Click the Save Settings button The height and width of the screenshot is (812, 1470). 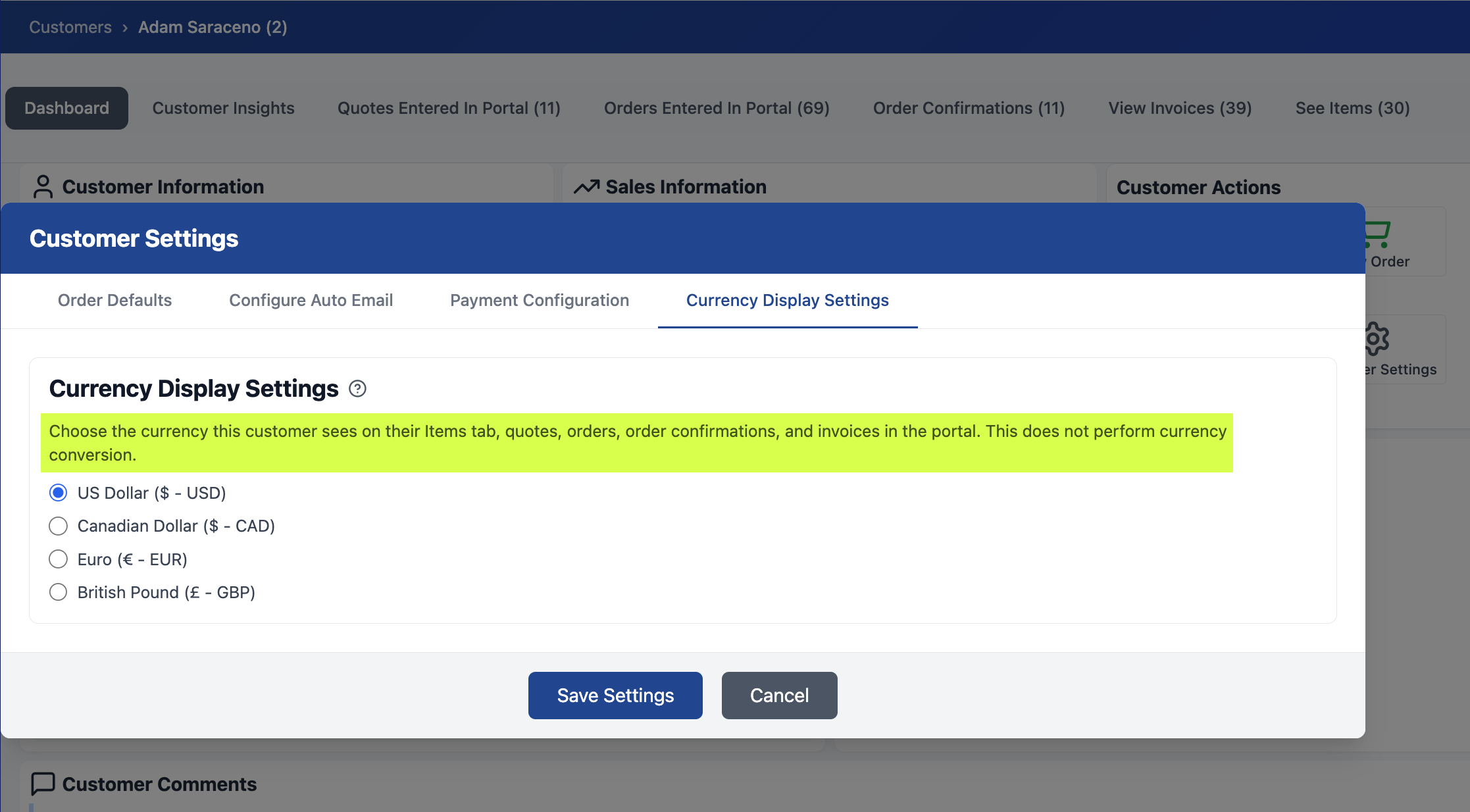(615, 696)
